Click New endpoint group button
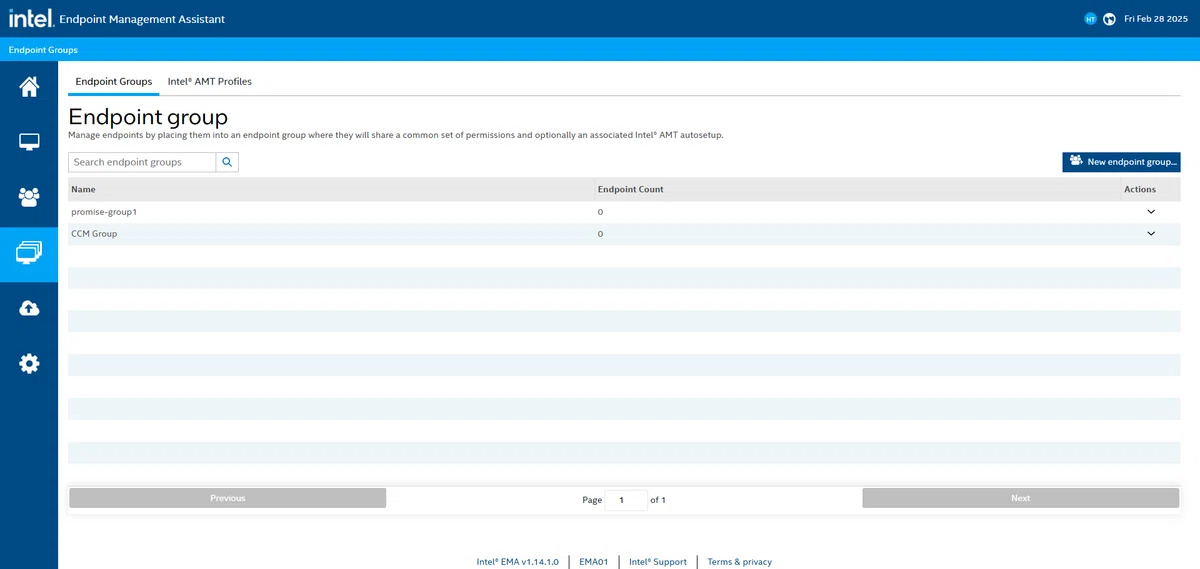The image size is (1200, 569). click(1121, 162)
